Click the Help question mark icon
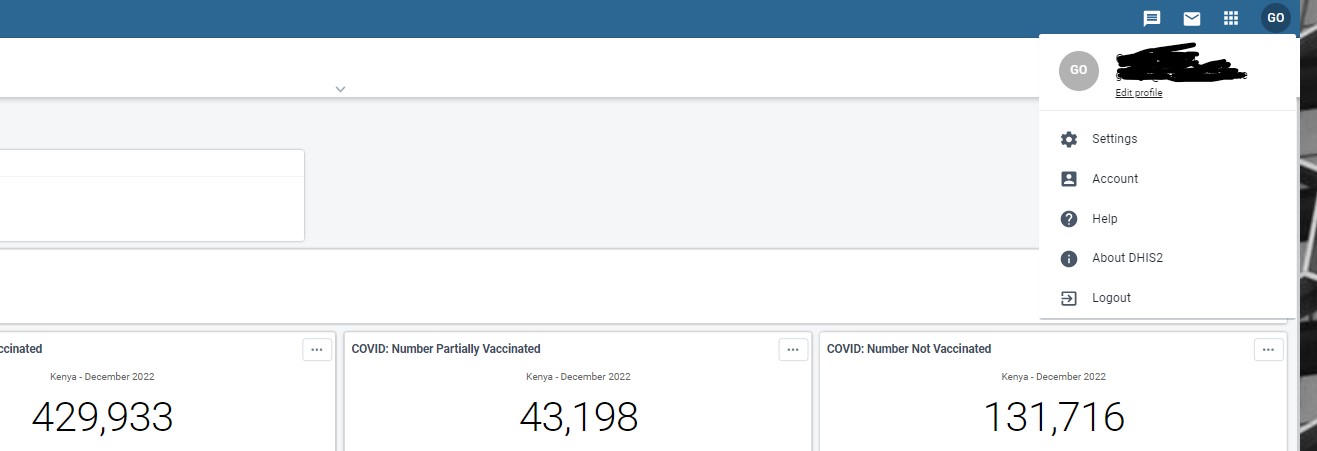Viewport: 1317px width, 451px height. coord(1068,219)
